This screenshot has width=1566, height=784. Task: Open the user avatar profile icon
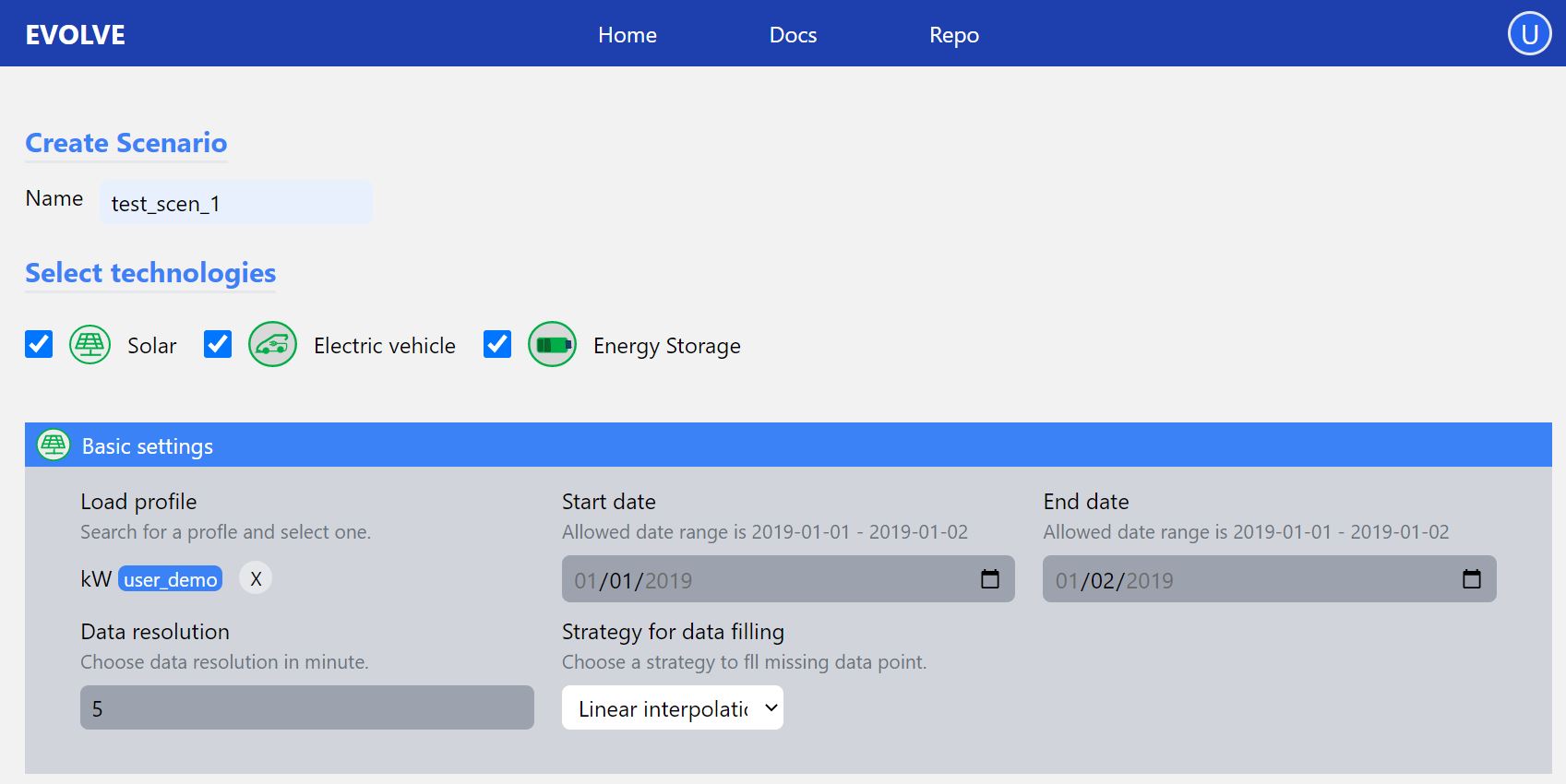(x=1529, y=34)
